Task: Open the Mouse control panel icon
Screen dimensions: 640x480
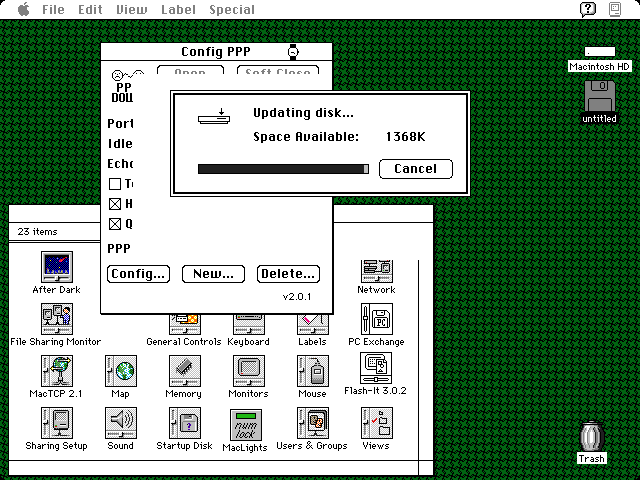Action: point(313,371)
